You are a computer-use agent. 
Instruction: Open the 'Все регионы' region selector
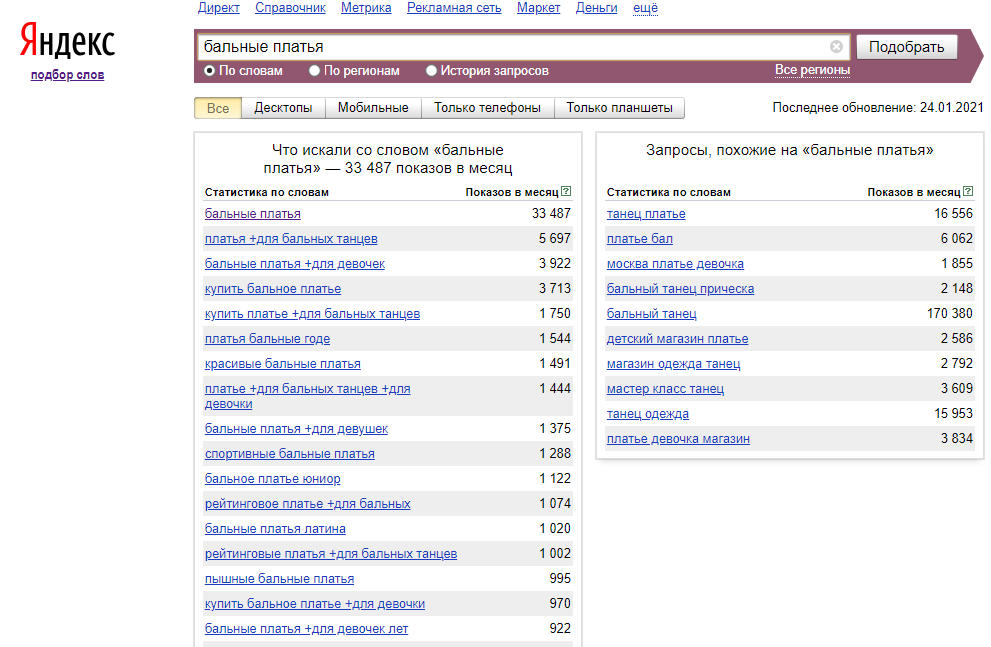click(812, 70)
